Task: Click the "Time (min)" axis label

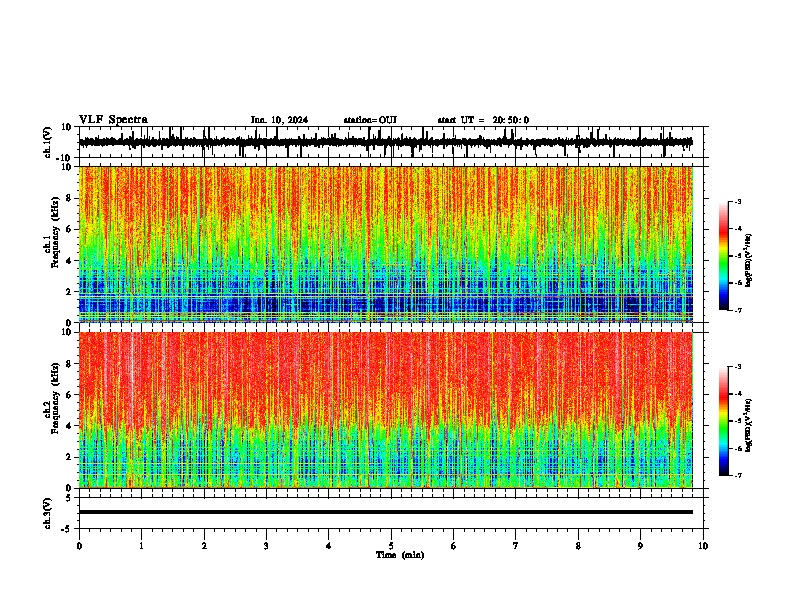Action: [400, 555]
